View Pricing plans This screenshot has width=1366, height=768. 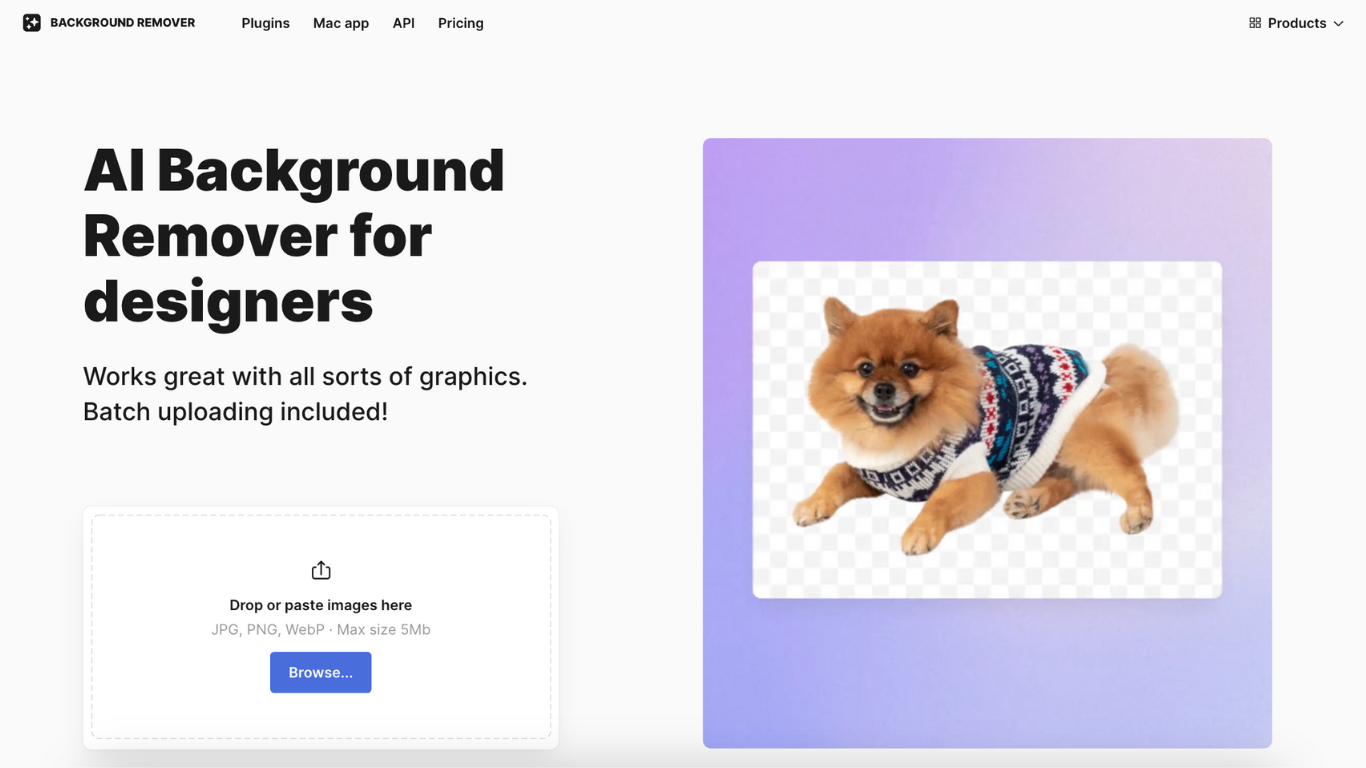tap(460, 23)
